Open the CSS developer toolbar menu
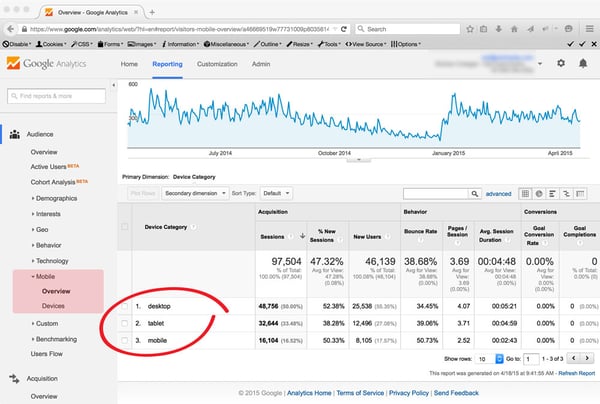This screenshot has height=404, width=600. coord(81,44)
